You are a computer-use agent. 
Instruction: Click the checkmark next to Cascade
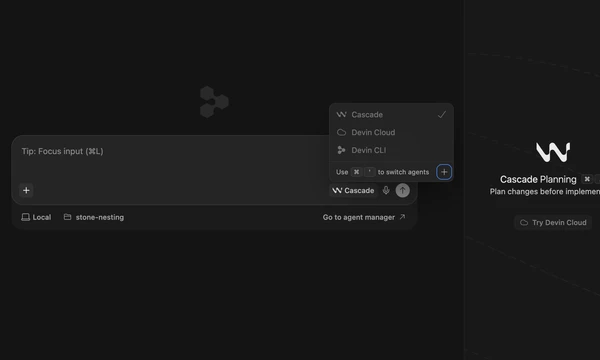tap(442, 115)
